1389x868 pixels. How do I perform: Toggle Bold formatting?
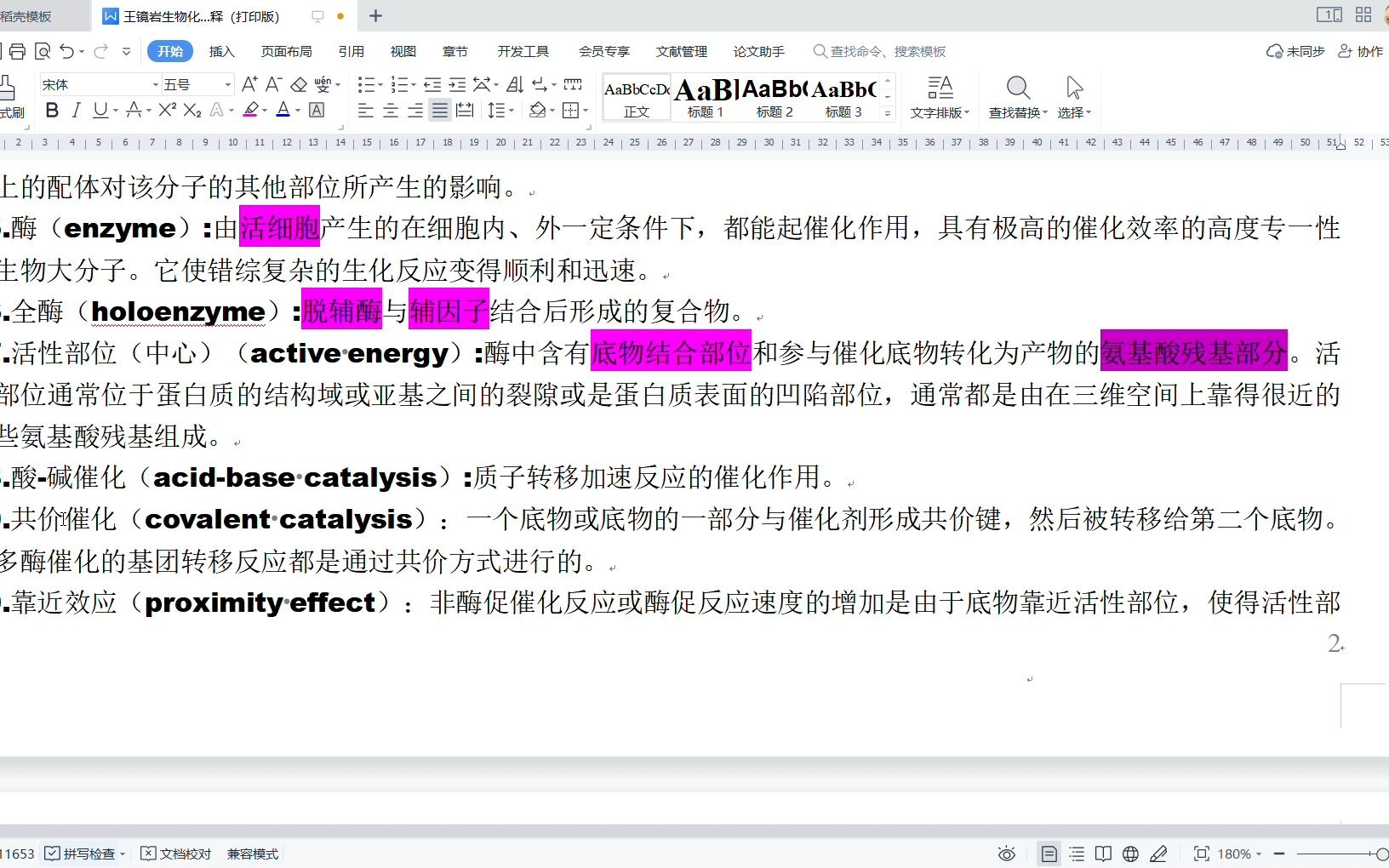click(x=52, y=110)
